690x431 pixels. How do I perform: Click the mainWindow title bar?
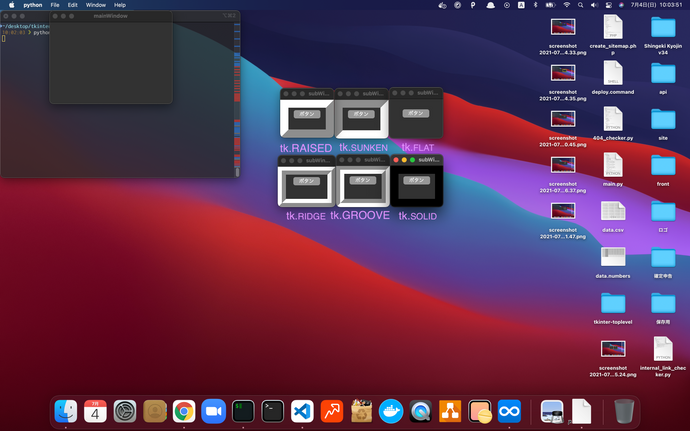coord(110,16)
